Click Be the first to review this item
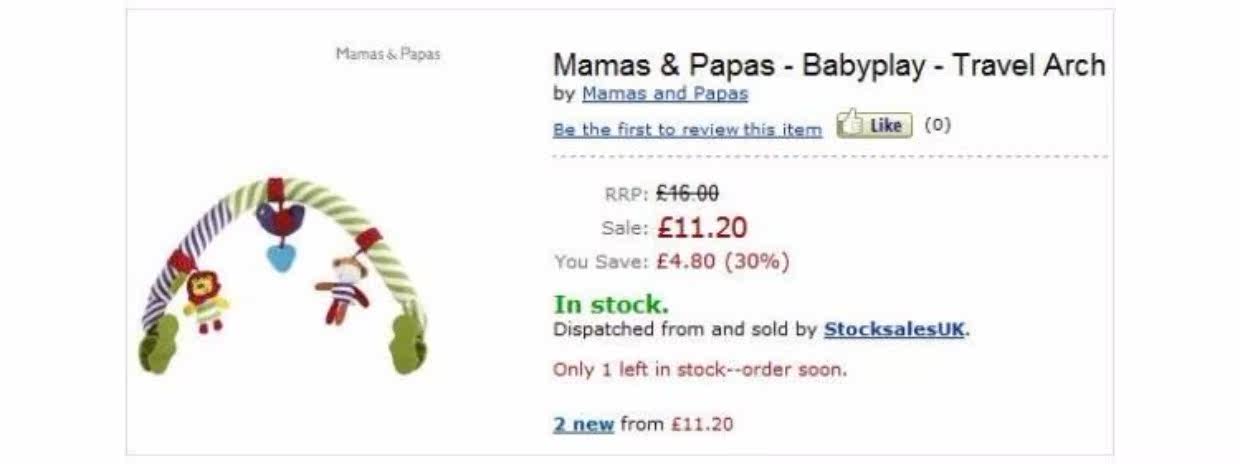 coord(687,130)
